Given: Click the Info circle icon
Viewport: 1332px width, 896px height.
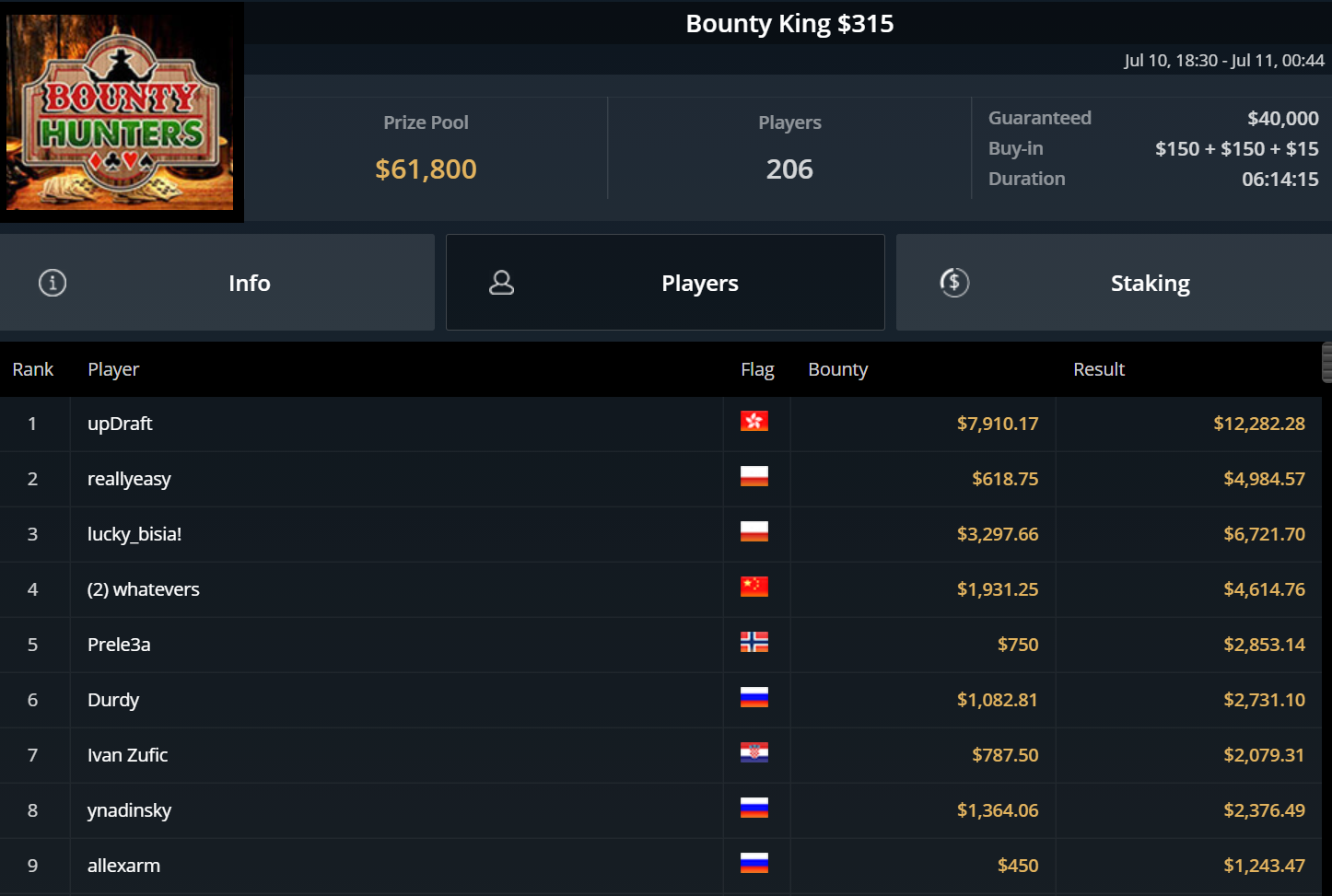Looking at the screenshot, I should pyautogui.click(x=53, y=283).
